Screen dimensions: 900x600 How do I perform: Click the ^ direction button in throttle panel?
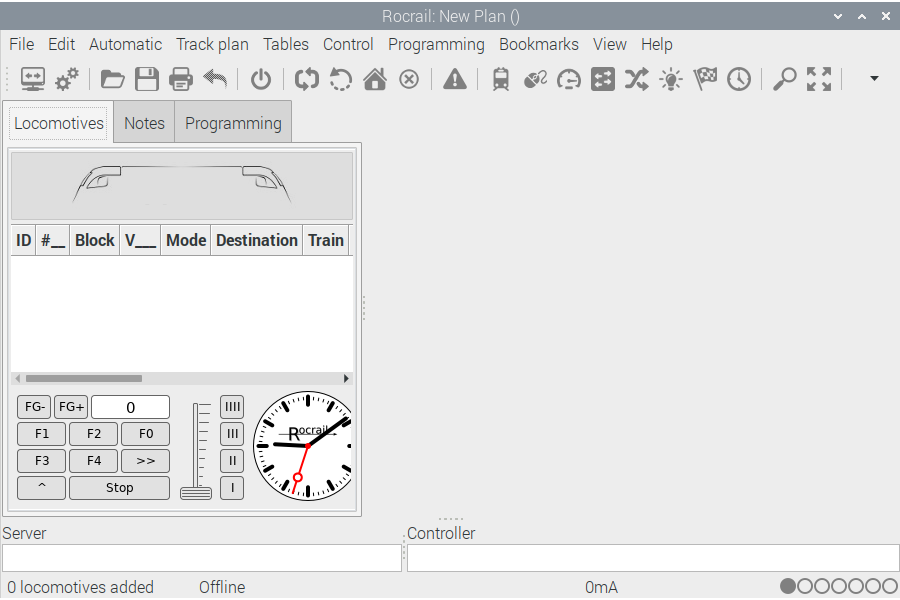tap(41, 488)
